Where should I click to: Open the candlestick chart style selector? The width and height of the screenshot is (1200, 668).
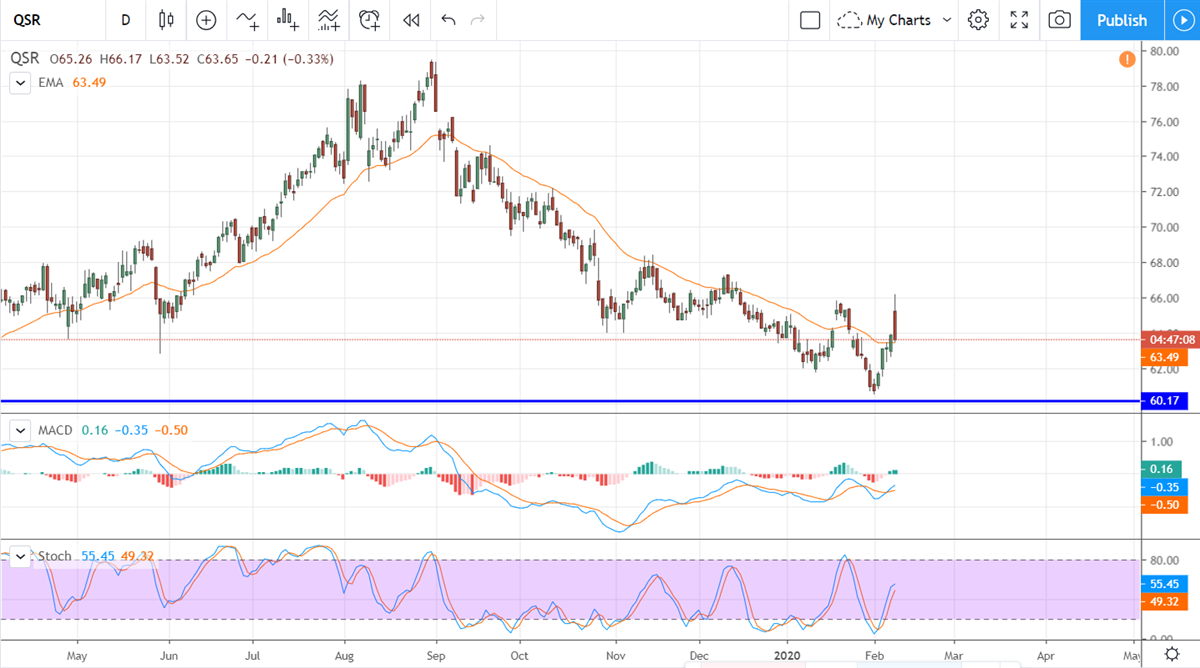166,20
